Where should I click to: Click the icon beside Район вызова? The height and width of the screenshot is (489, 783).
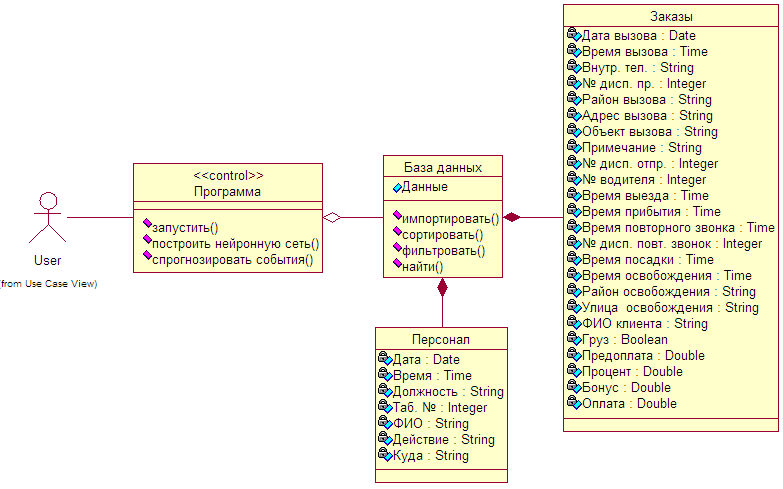(574, 99)
